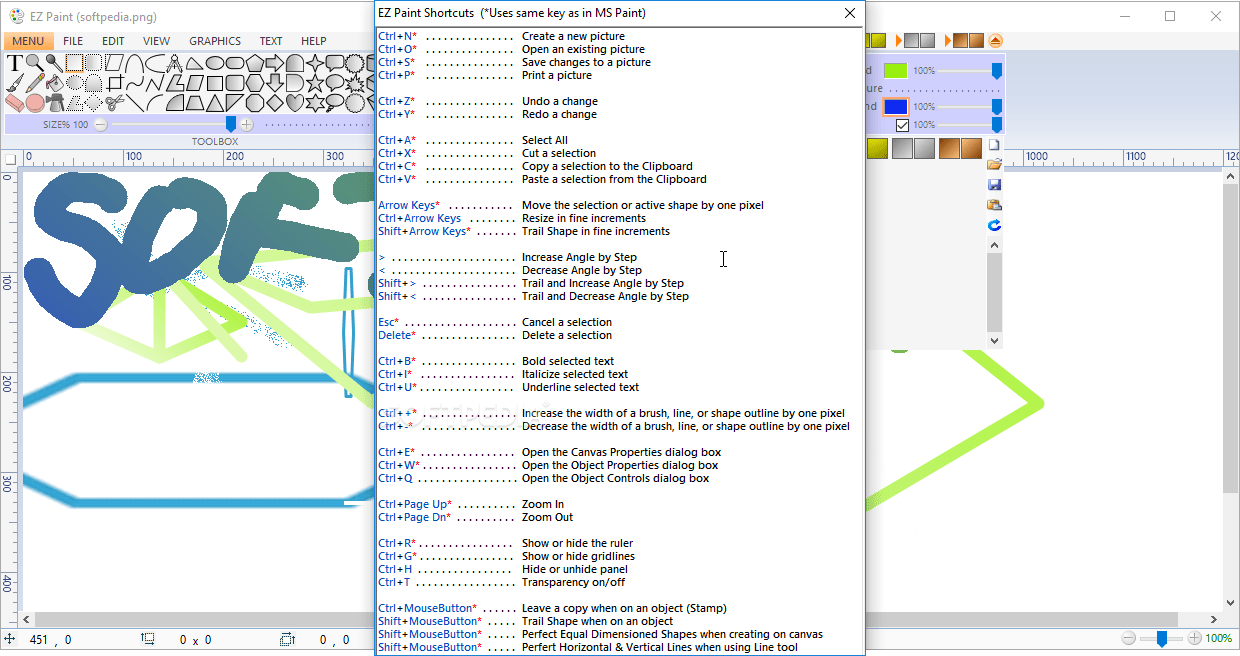Collapse the panel using the eject-style button
The image size is (1240, 656).
pos(995,40)
